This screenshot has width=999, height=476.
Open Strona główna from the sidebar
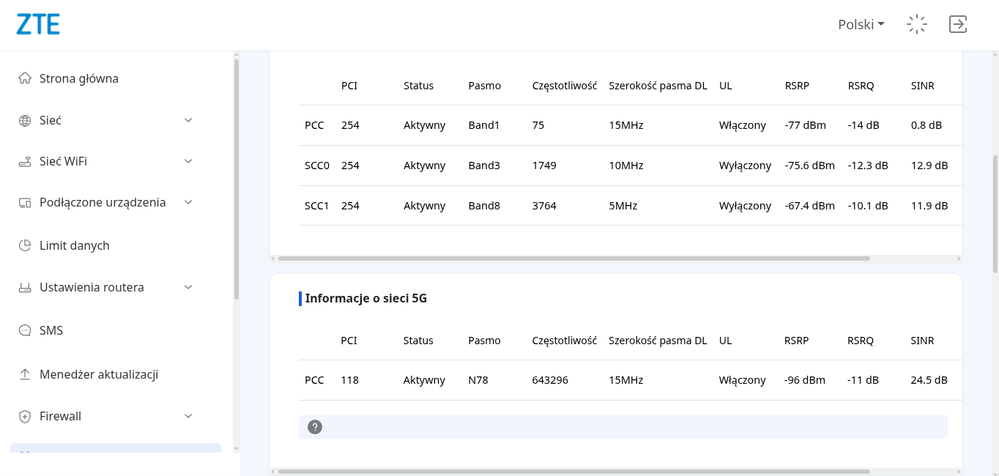point(78,78)
